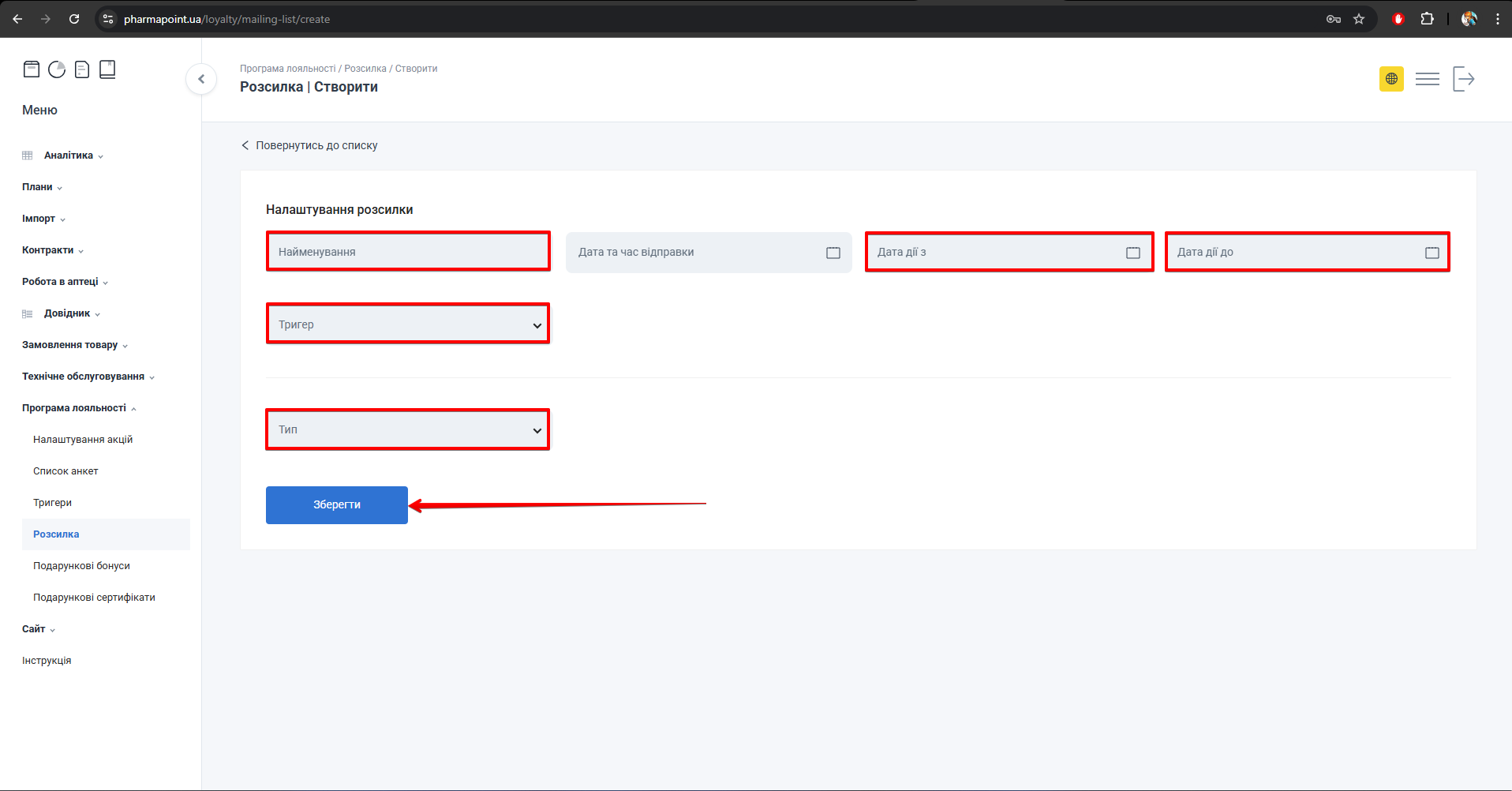Collapse the sidebar with the round arrow button
The height and width of the screenshot is (791, 1512).
(201, 79)
